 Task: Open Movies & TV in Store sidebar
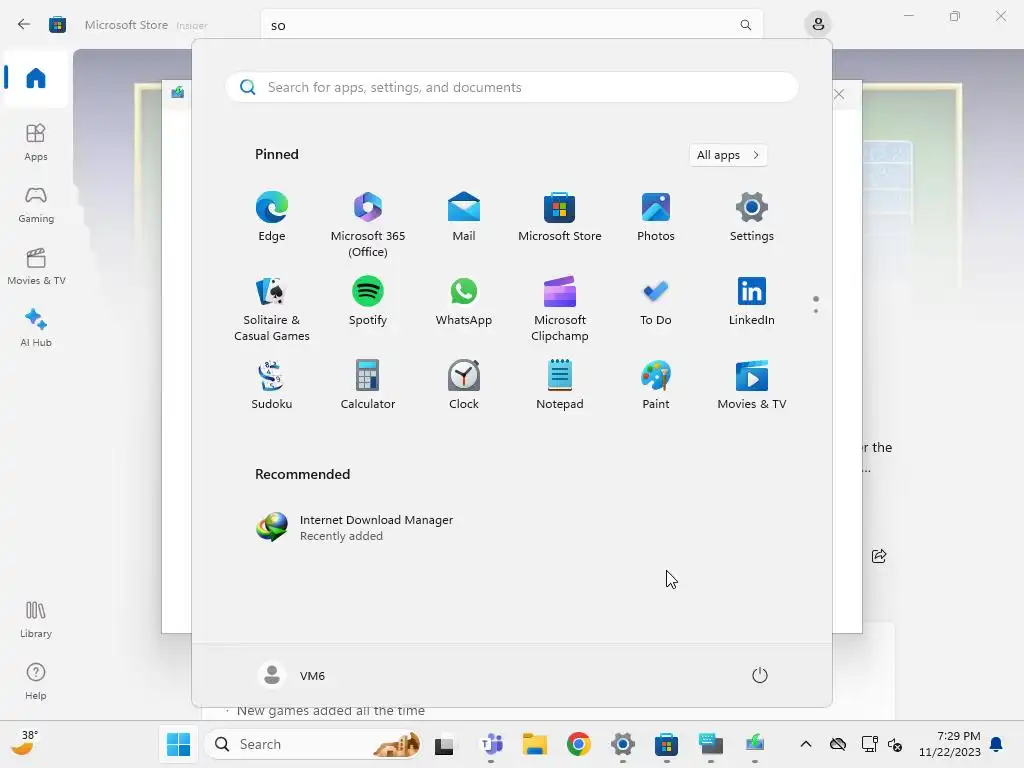point(36,266)
